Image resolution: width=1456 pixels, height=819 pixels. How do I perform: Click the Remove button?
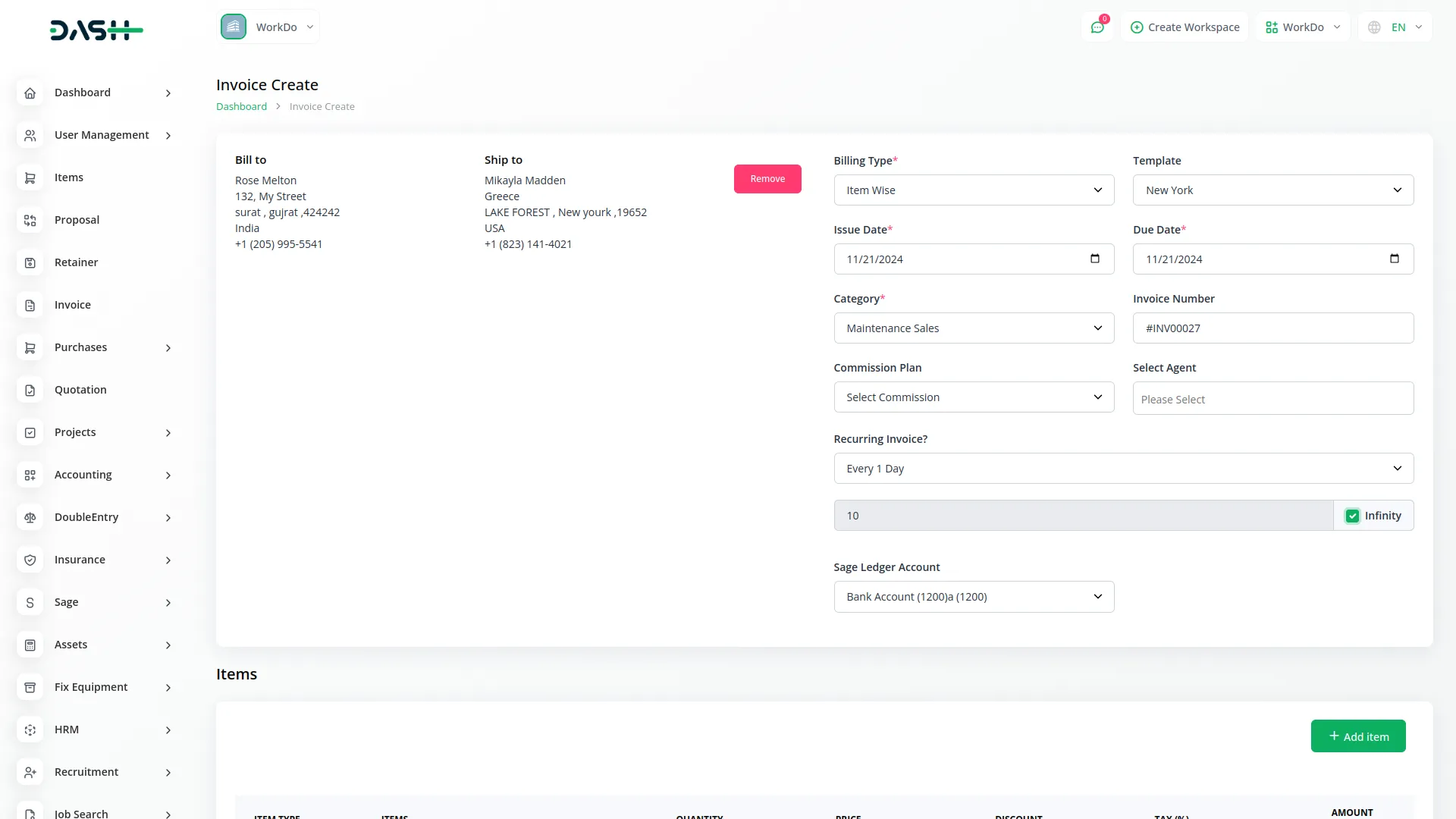click(x=767, y=179)
